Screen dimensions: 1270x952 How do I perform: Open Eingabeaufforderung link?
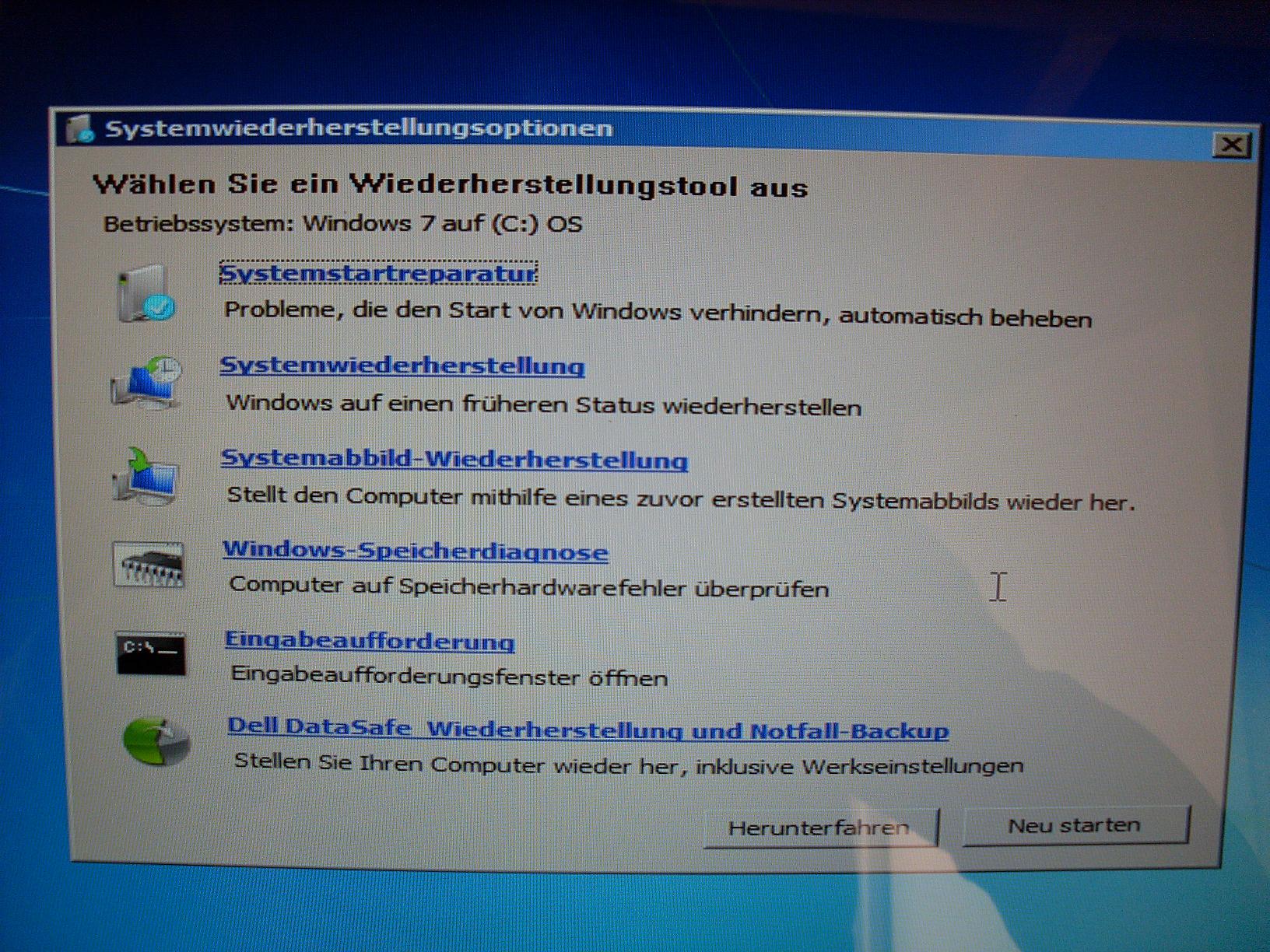(x=370, y=641)
